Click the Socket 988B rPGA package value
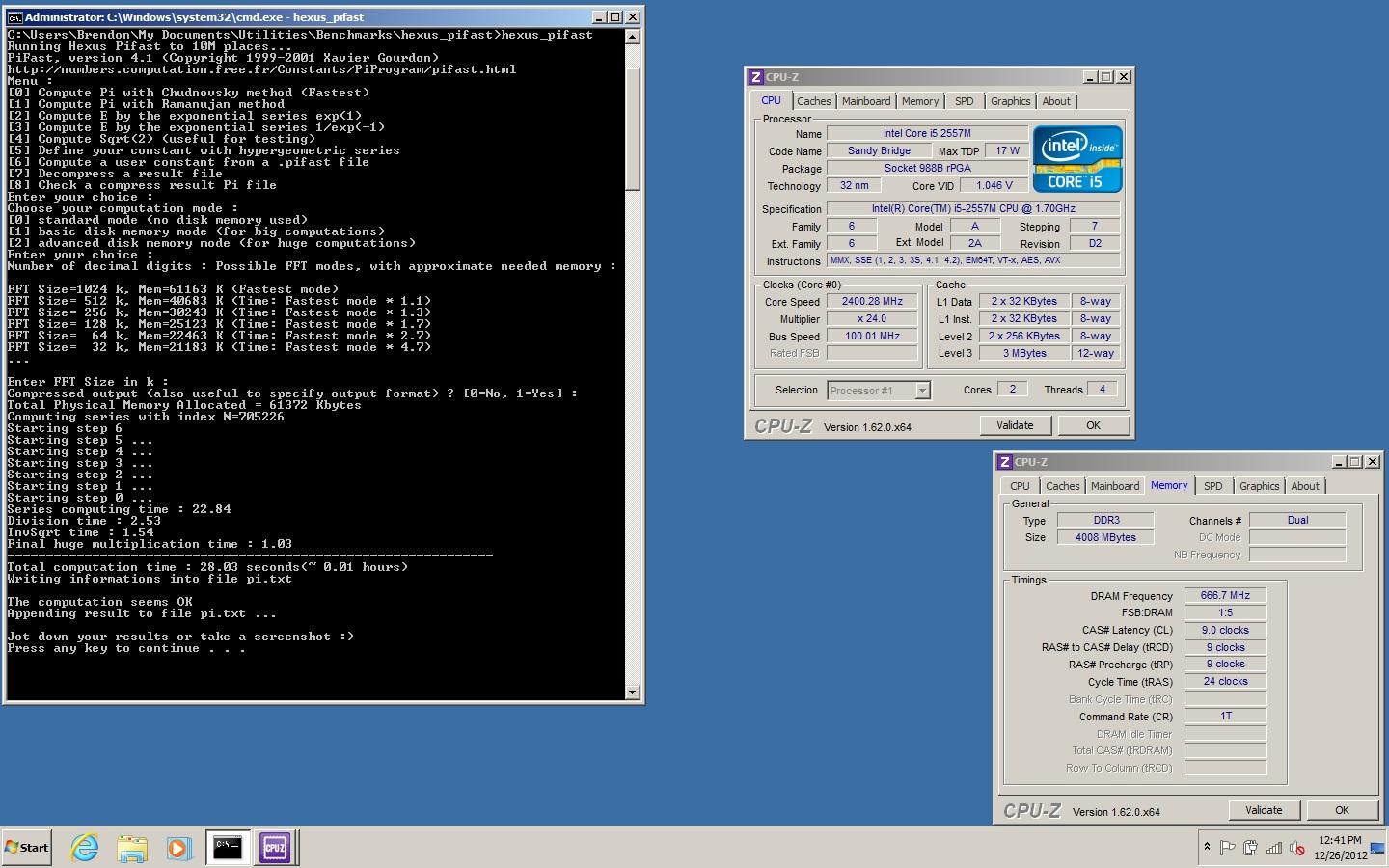The height and width of the screenshot is (868, 1389). click(x=927, y=168)
